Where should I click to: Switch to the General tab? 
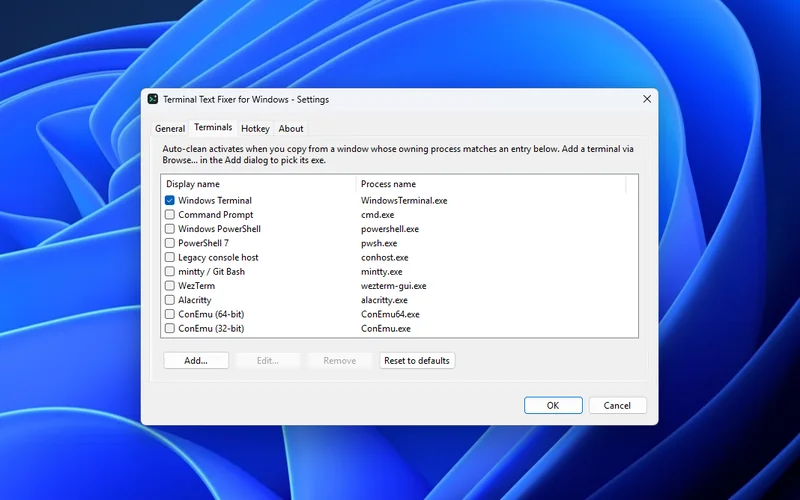(x=170, y=129)
